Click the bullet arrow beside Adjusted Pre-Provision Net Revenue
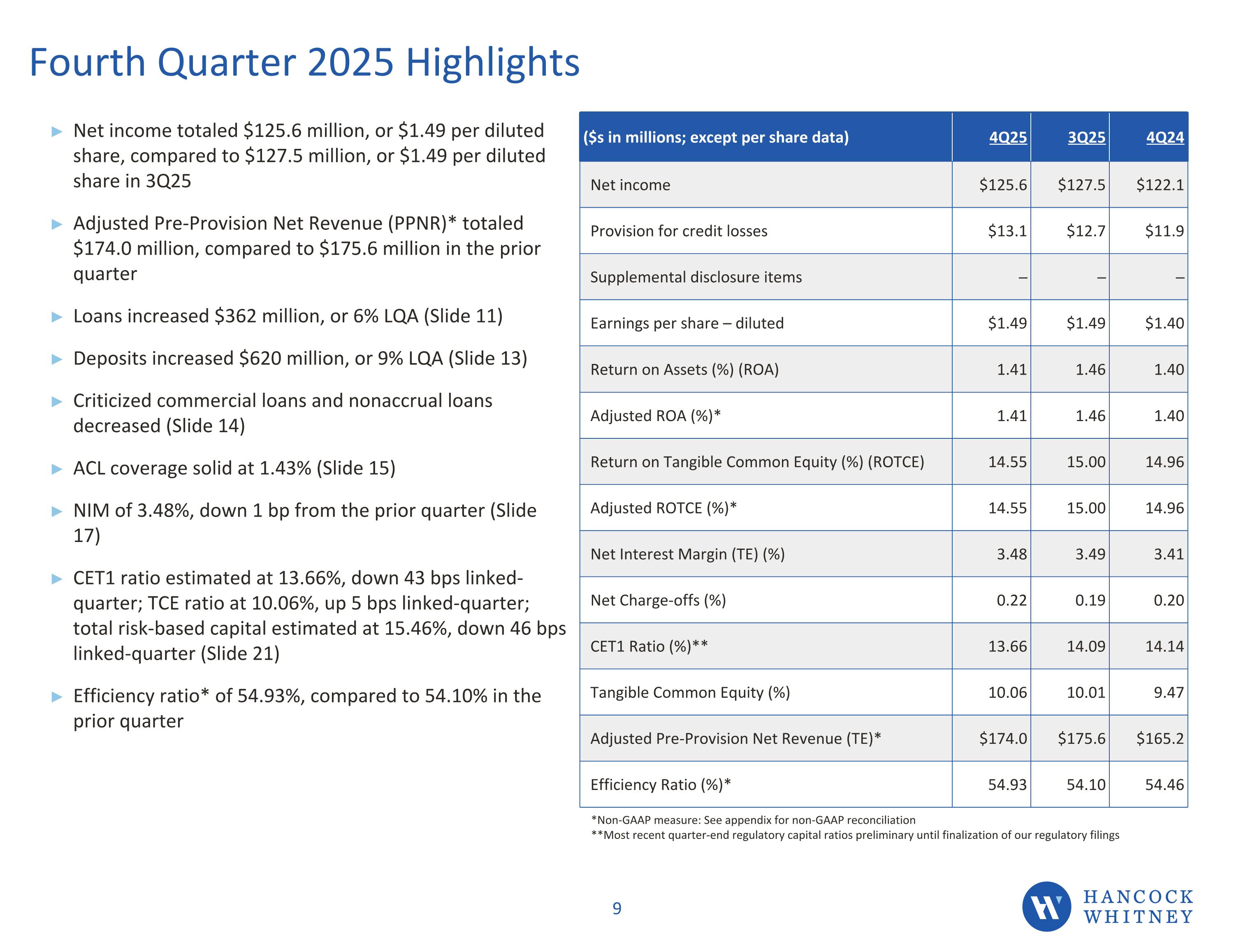1234x952 pixels. [x=56, y=224]
